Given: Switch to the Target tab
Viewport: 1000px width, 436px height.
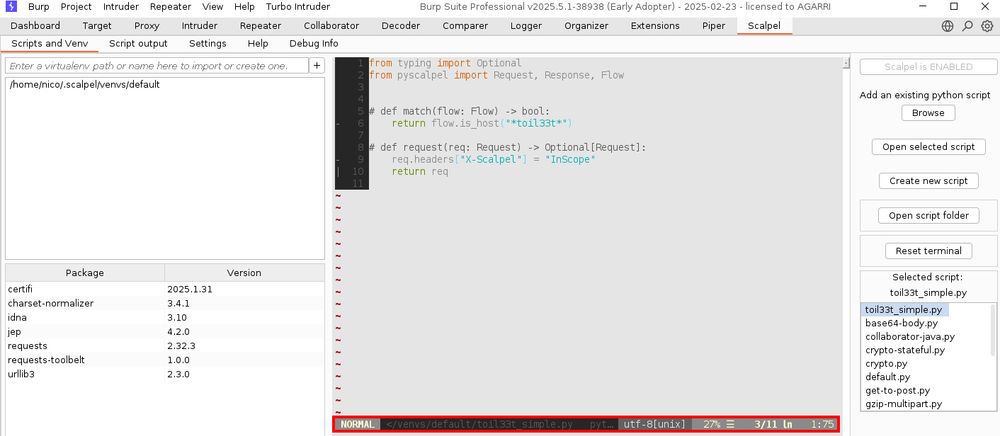Looking at the screenshot, I should [97, 26].
